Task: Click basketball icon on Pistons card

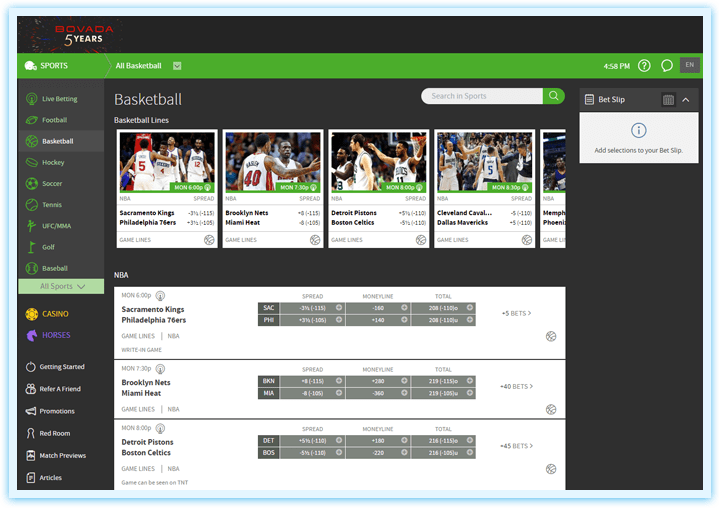Action: pos(421,240)
